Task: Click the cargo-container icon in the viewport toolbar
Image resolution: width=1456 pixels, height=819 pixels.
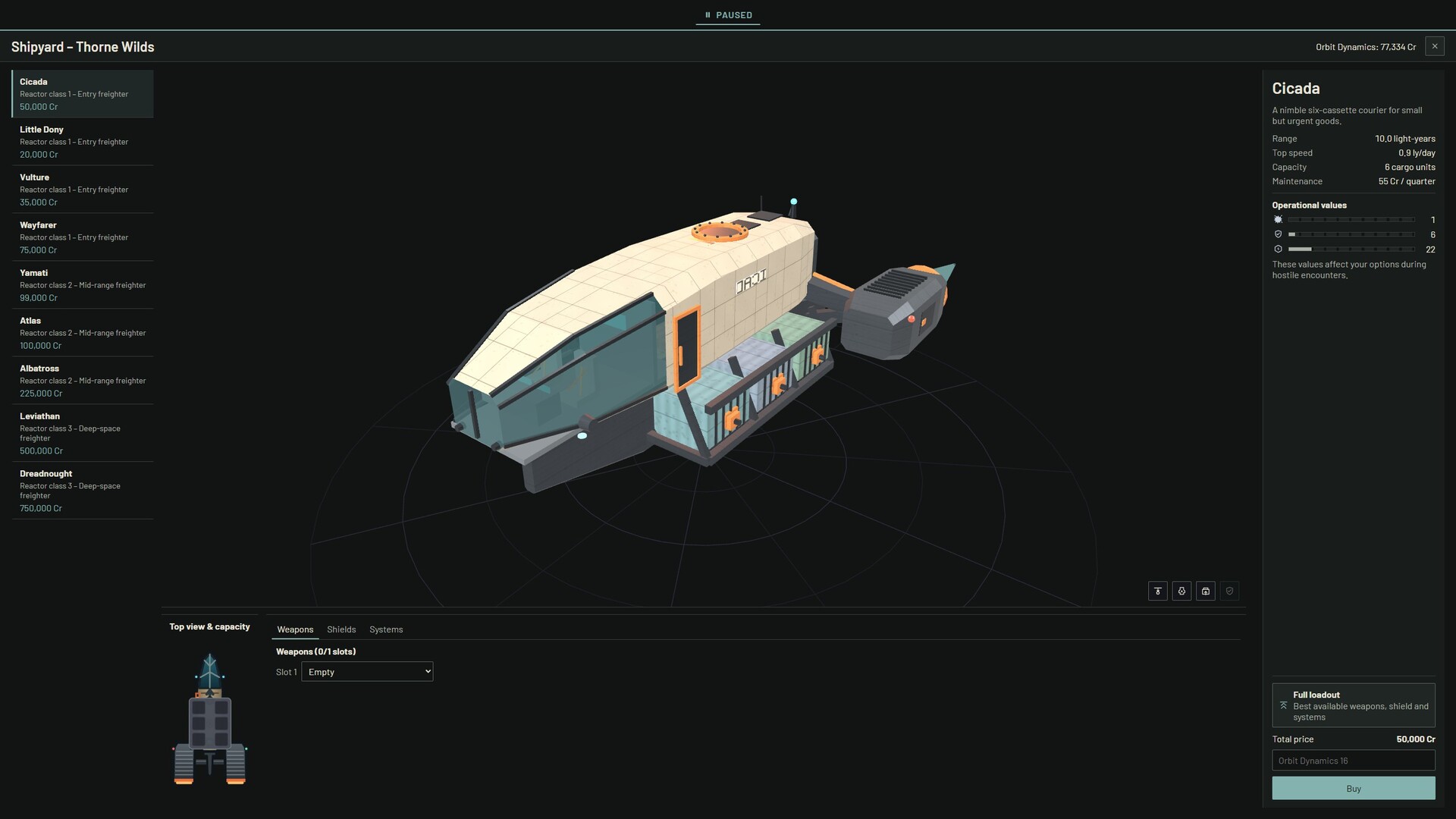Action: click(1206, 591)
